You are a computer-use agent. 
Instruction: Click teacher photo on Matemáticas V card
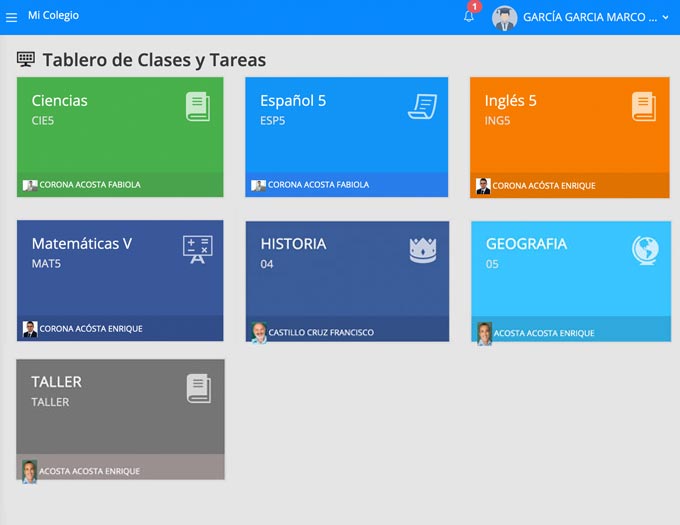tap(30, 329)
